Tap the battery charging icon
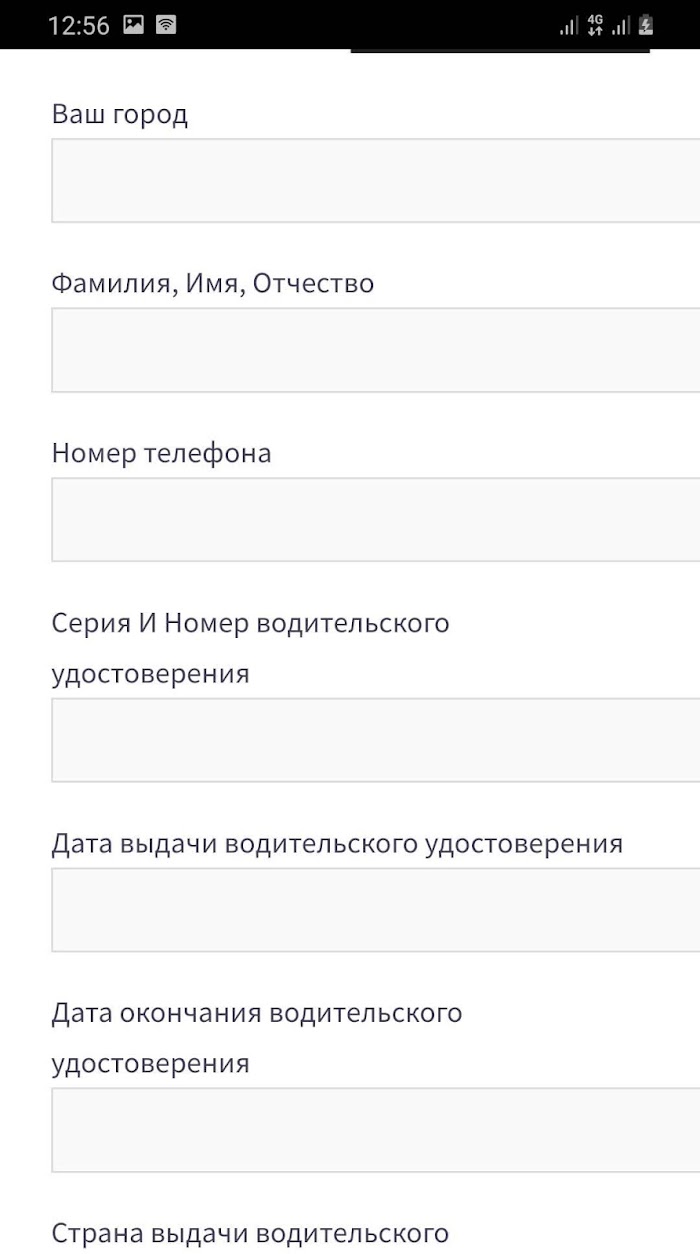The width and height of the screenshot is (700, 1254). 646,25
